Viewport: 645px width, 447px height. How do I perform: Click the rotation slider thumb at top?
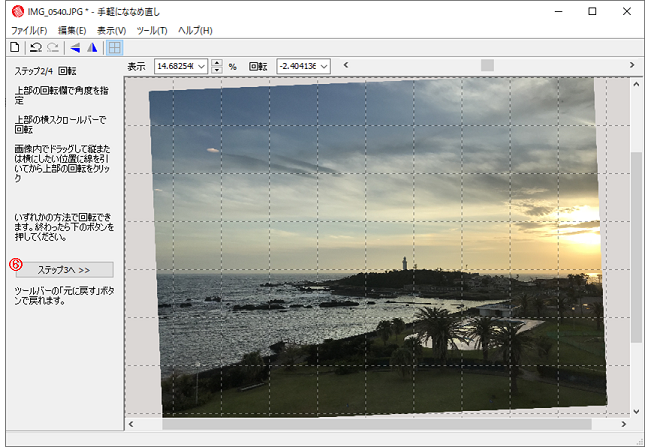(x=488, y=66)
